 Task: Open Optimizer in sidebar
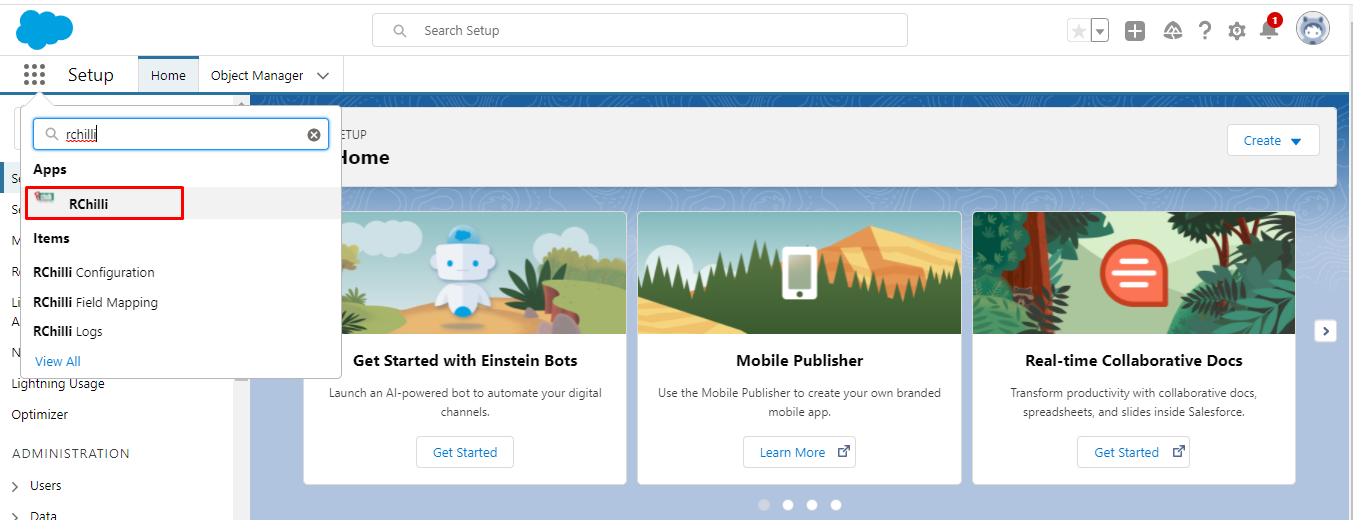click(40, 414)
